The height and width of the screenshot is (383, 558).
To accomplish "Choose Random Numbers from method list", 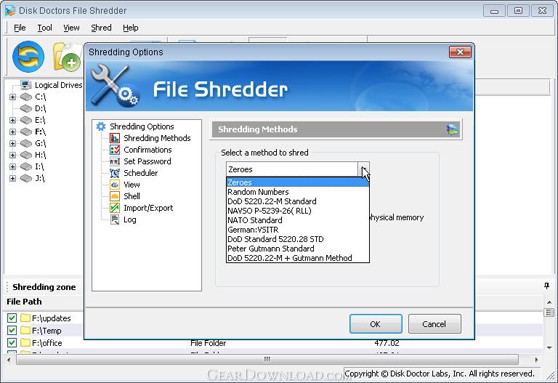I will (298, 192).
